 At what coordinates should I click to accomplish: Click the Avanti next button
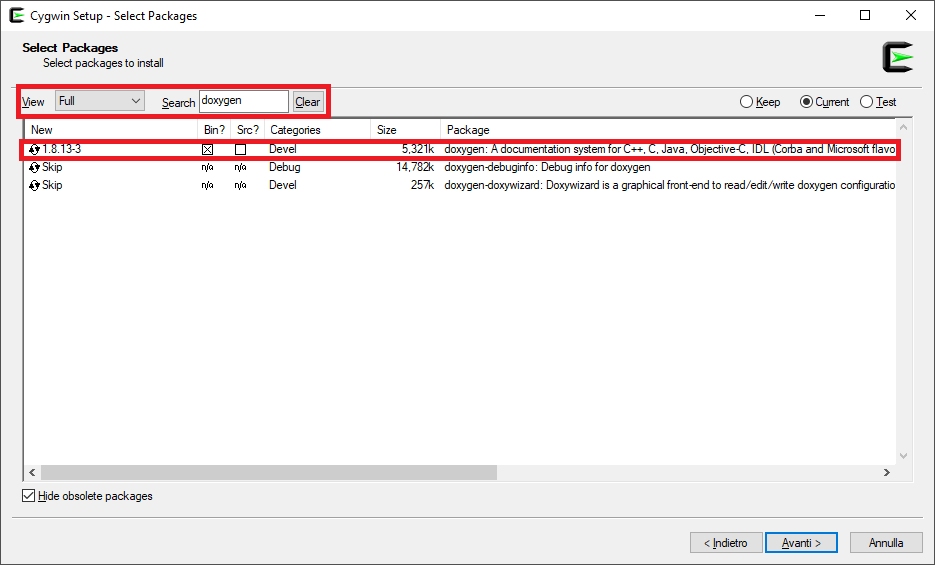point(801,543)
